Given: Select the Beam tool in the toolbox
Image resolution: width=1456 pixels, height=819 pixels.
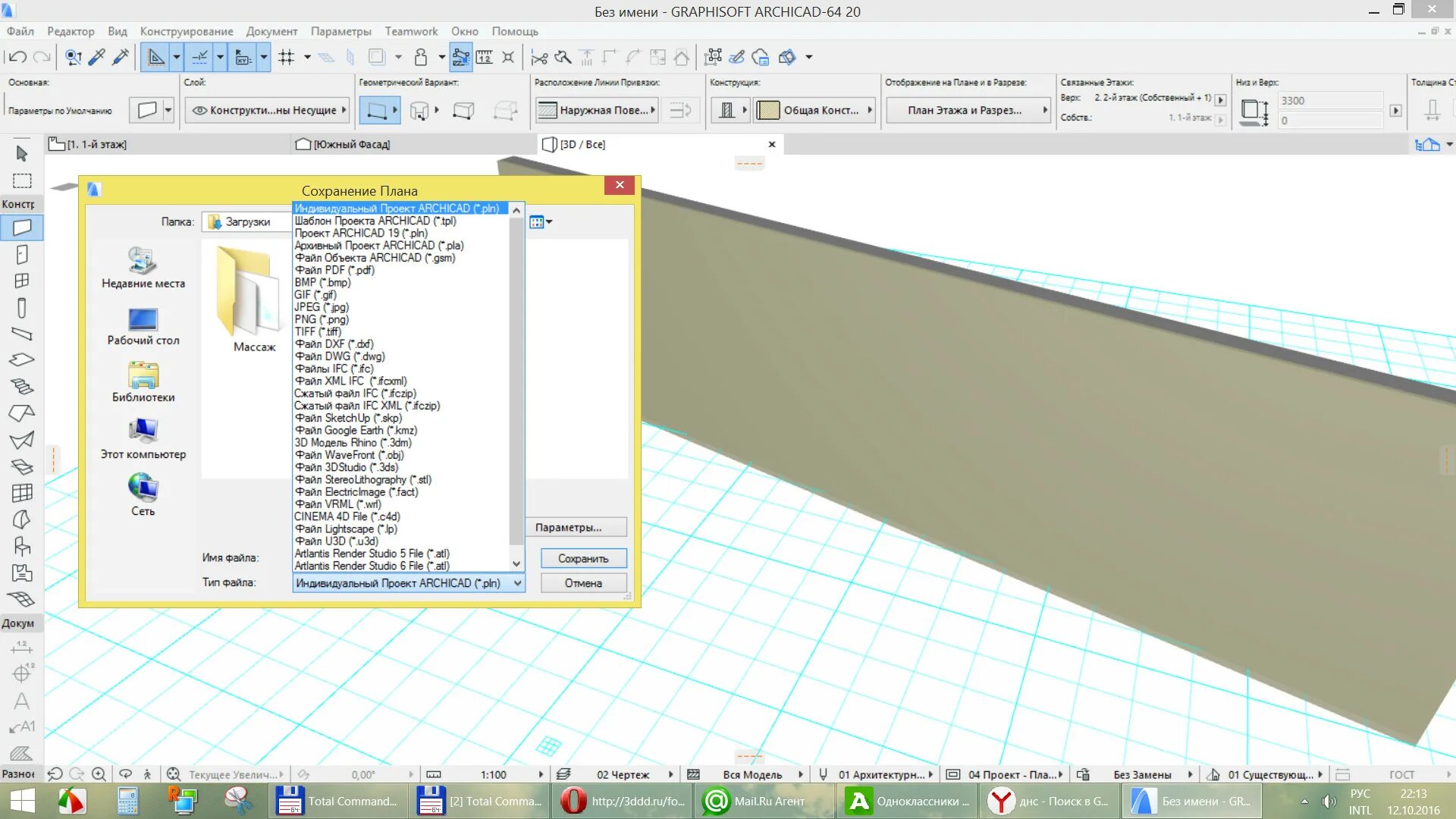Looking at the screenshot, I should 22,334.
